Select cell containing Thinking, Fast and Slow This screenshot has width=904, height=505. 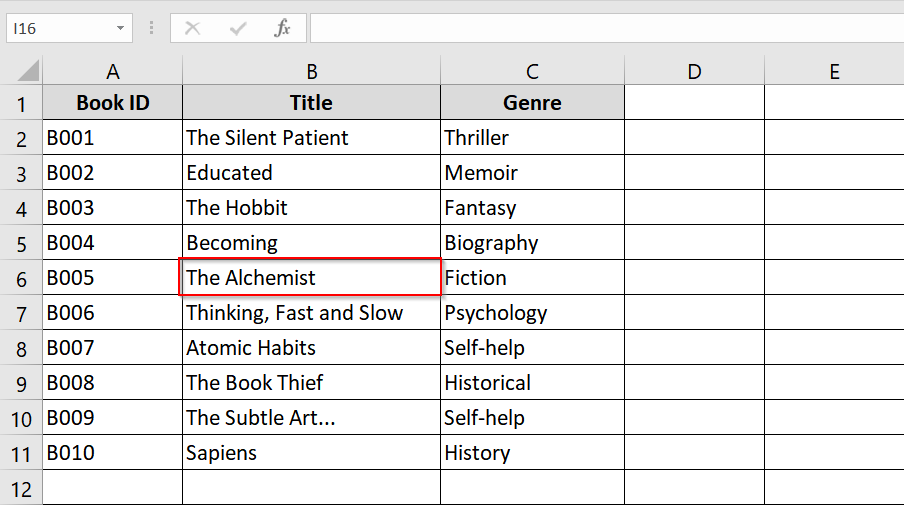click(x=311, y=313)
